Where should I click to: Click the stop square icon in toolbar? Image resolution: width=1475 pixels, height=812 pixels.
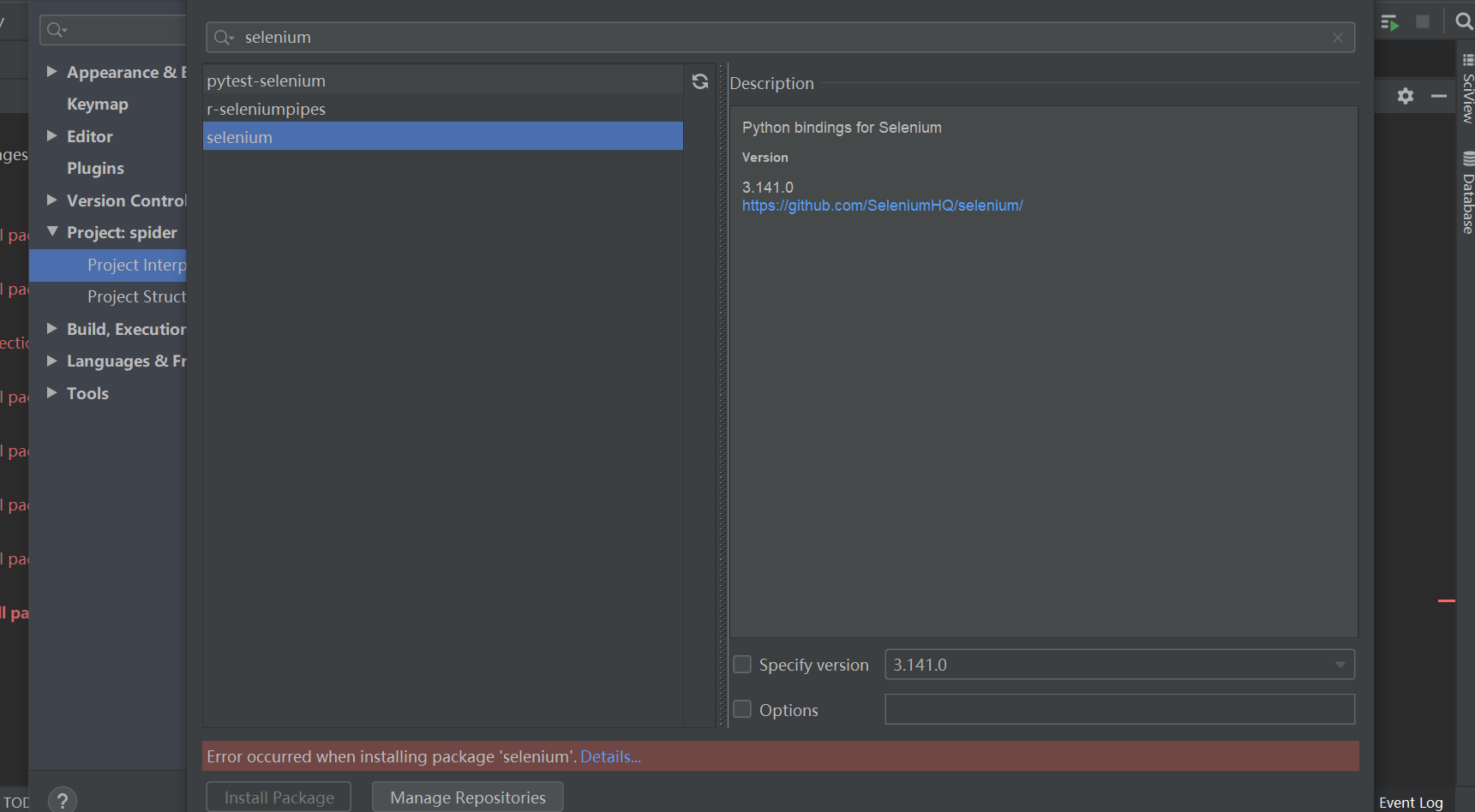click(x=1423, y=21)
